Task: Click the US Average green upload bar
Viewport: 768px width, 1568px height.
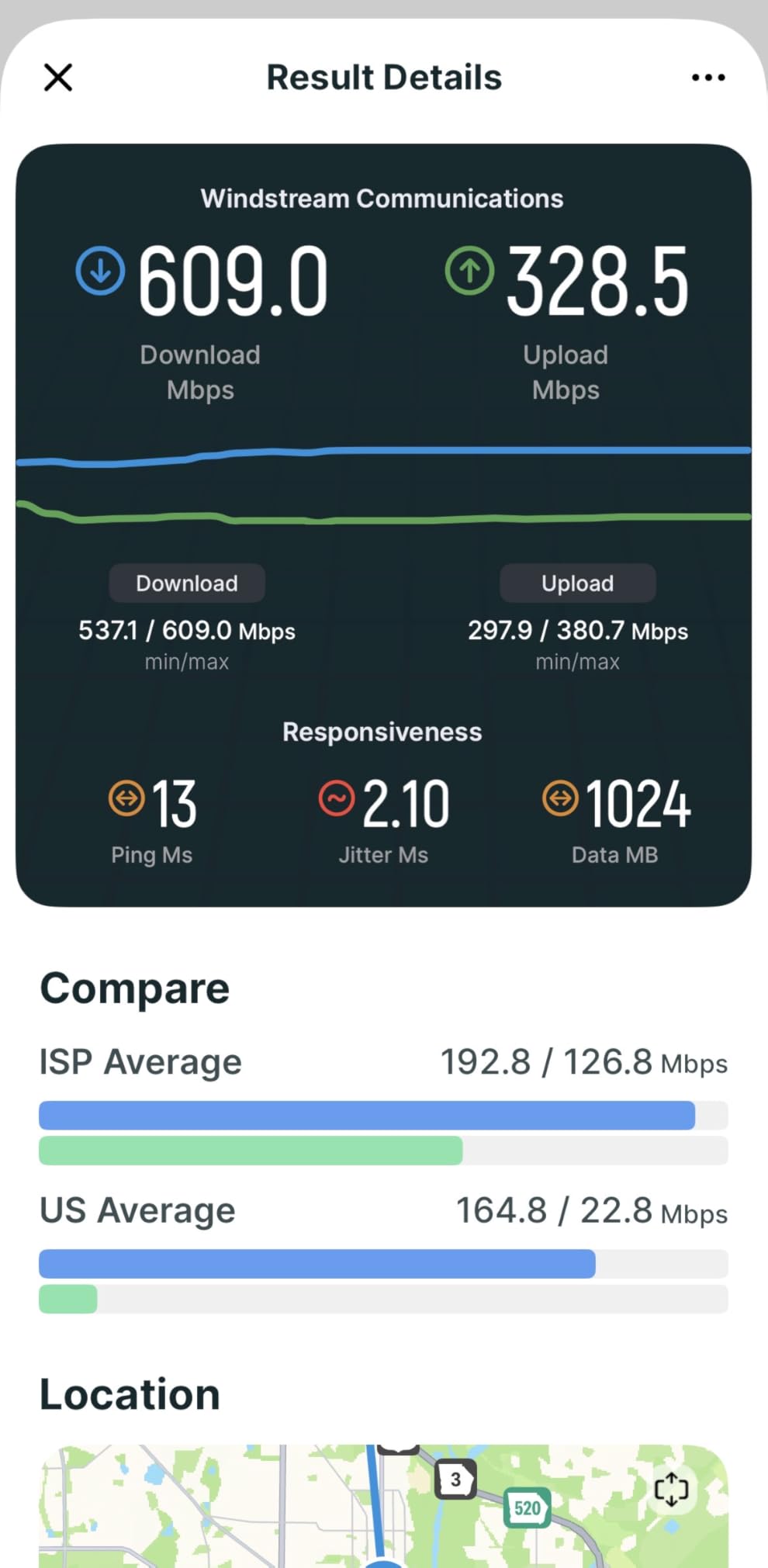Action: [x=68, y=1299]
